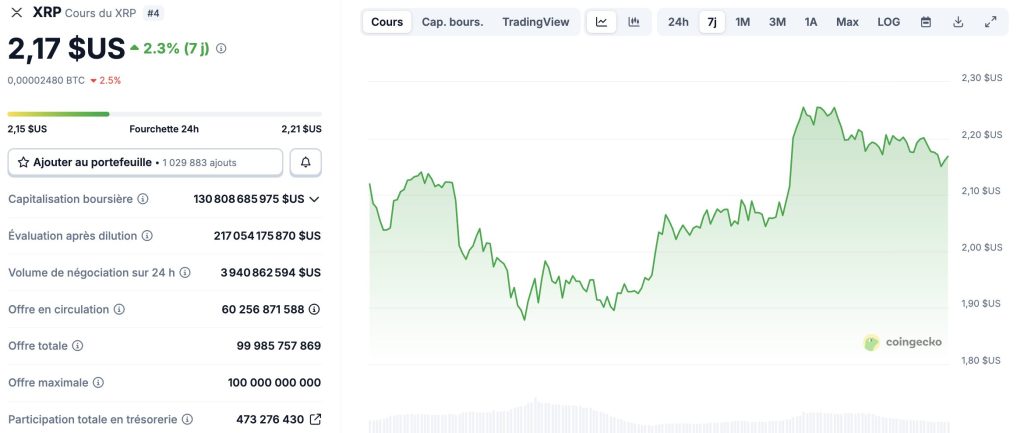Open the TradingView tab
The width and height of the screenshot is (1024, 433).
coord(535,22)
